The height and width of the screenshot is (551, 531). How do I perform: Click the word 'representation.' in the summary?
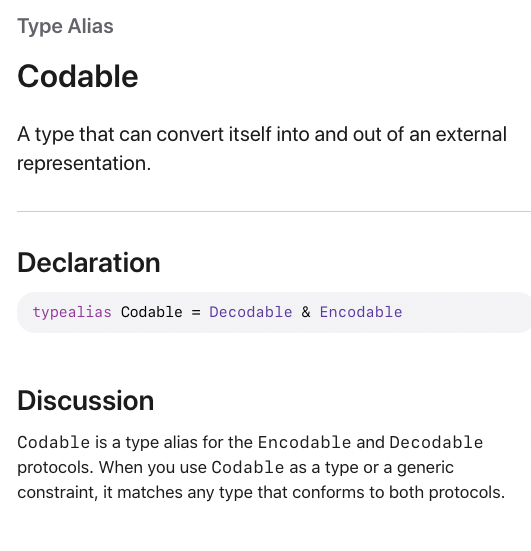click(x=84, y=163)
